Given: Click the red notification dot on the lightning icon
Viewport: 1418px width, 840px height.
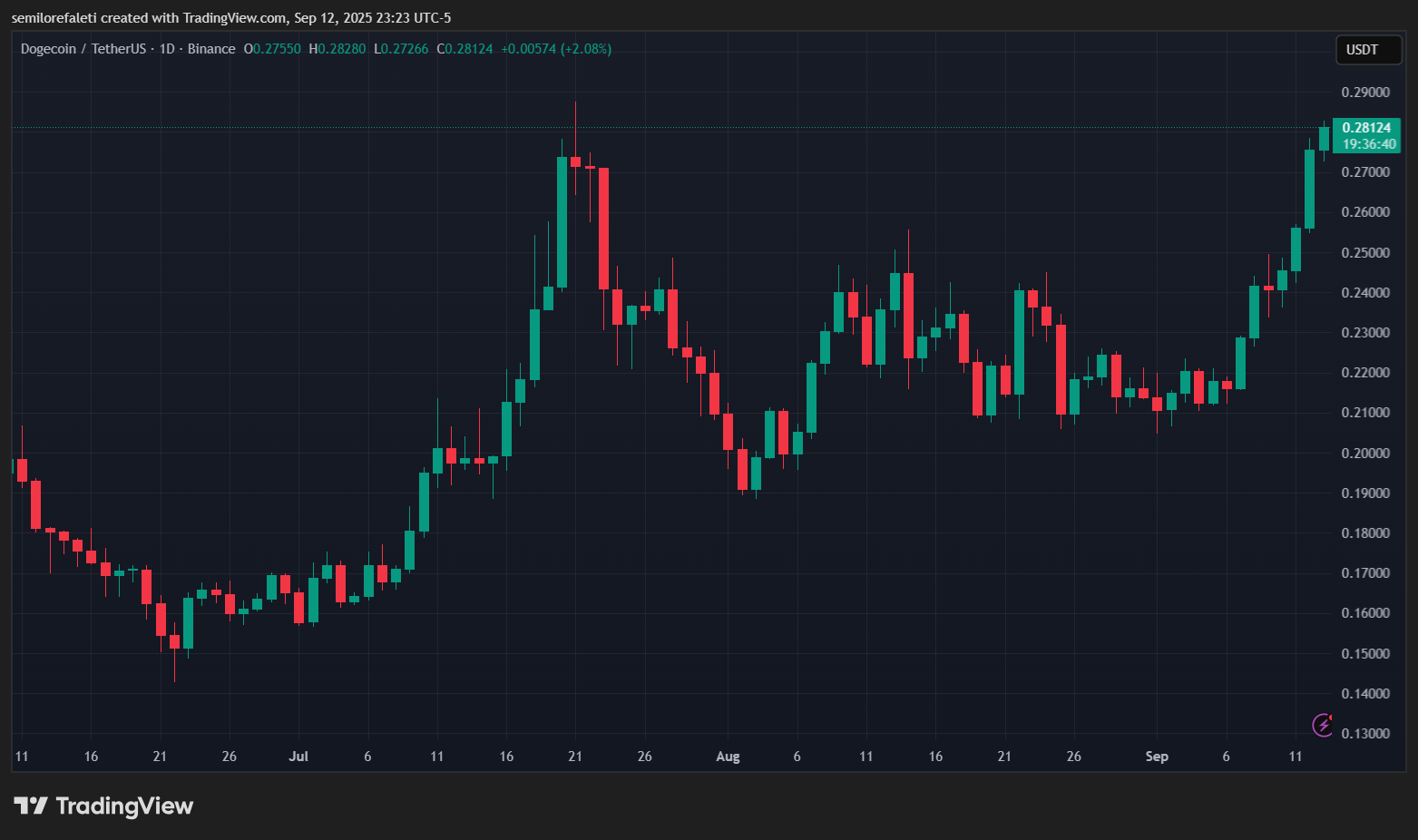Looking at the screenshot, I should click(x=1331, y=716).
